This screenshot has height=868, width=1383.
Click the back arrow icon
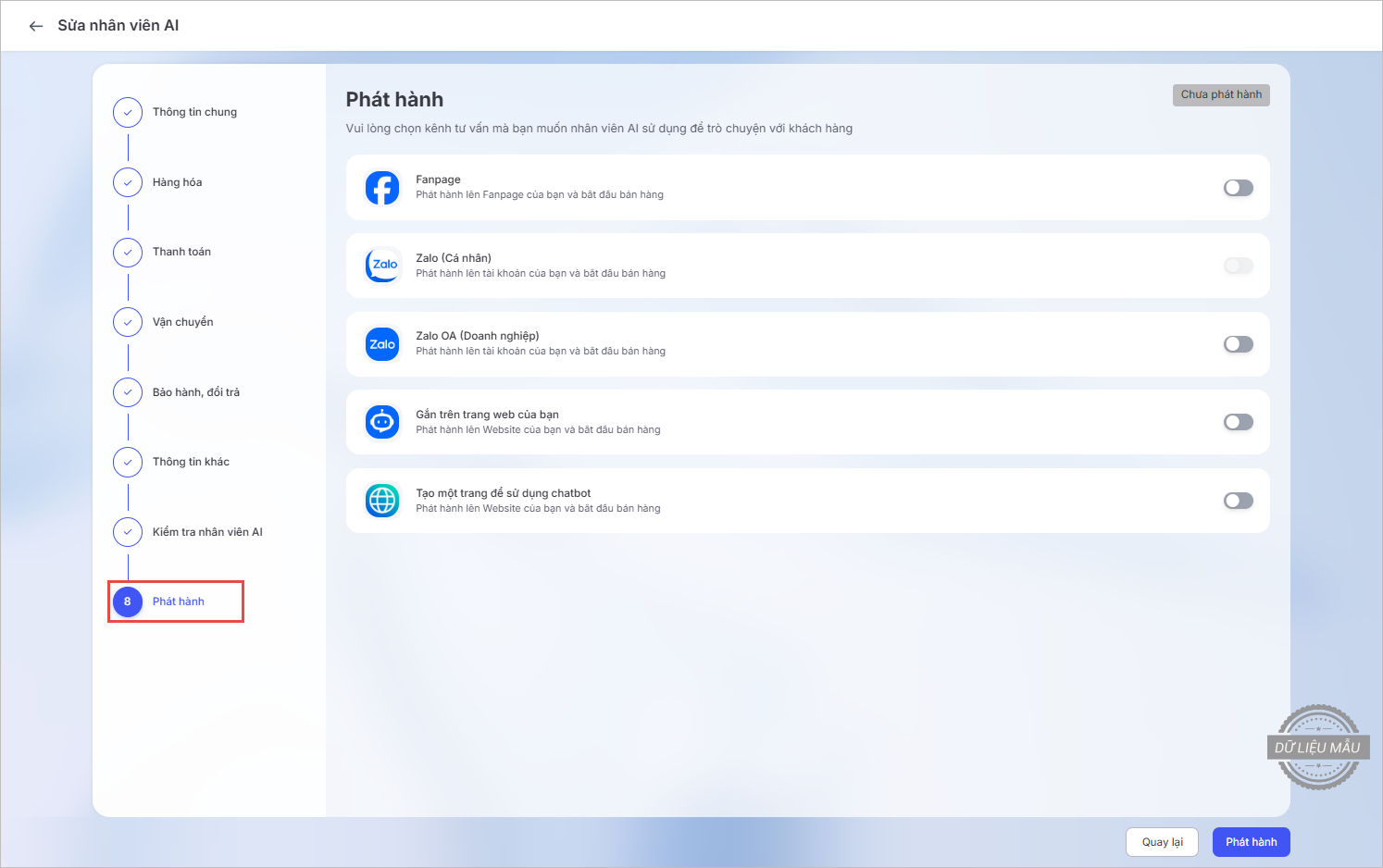point(36,26)
